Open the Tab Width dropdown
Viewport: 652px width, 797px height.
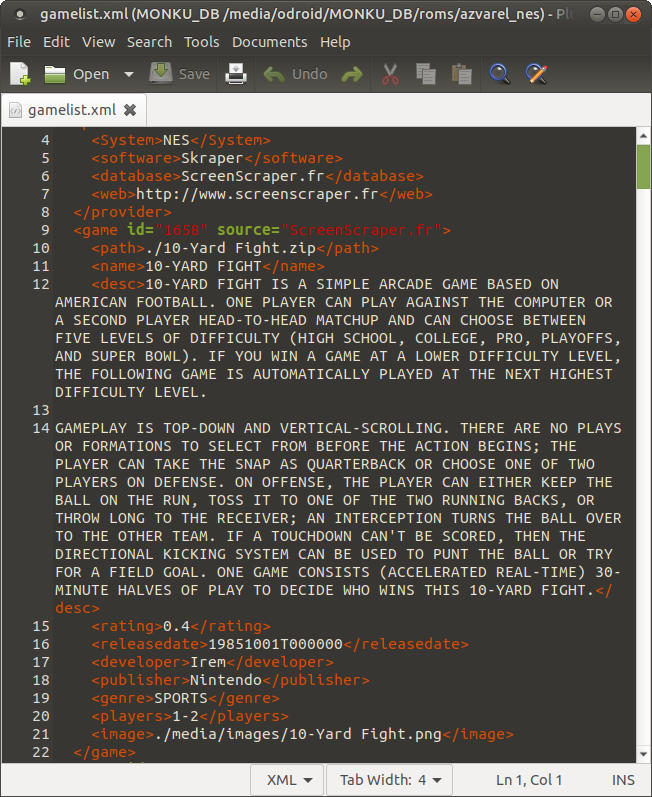[390, 780]
